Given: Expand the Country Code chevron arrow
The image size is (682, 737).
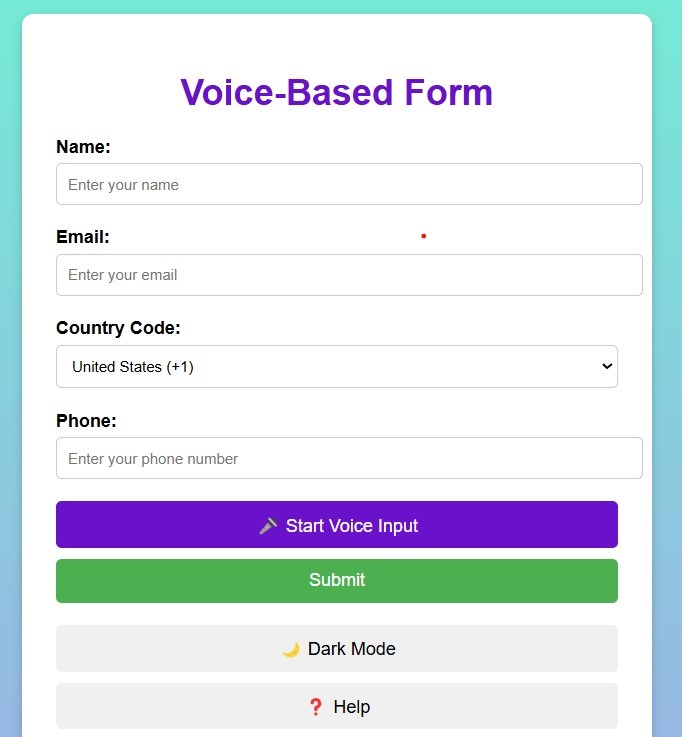Looking at the screenshot, I should point(607,366).
